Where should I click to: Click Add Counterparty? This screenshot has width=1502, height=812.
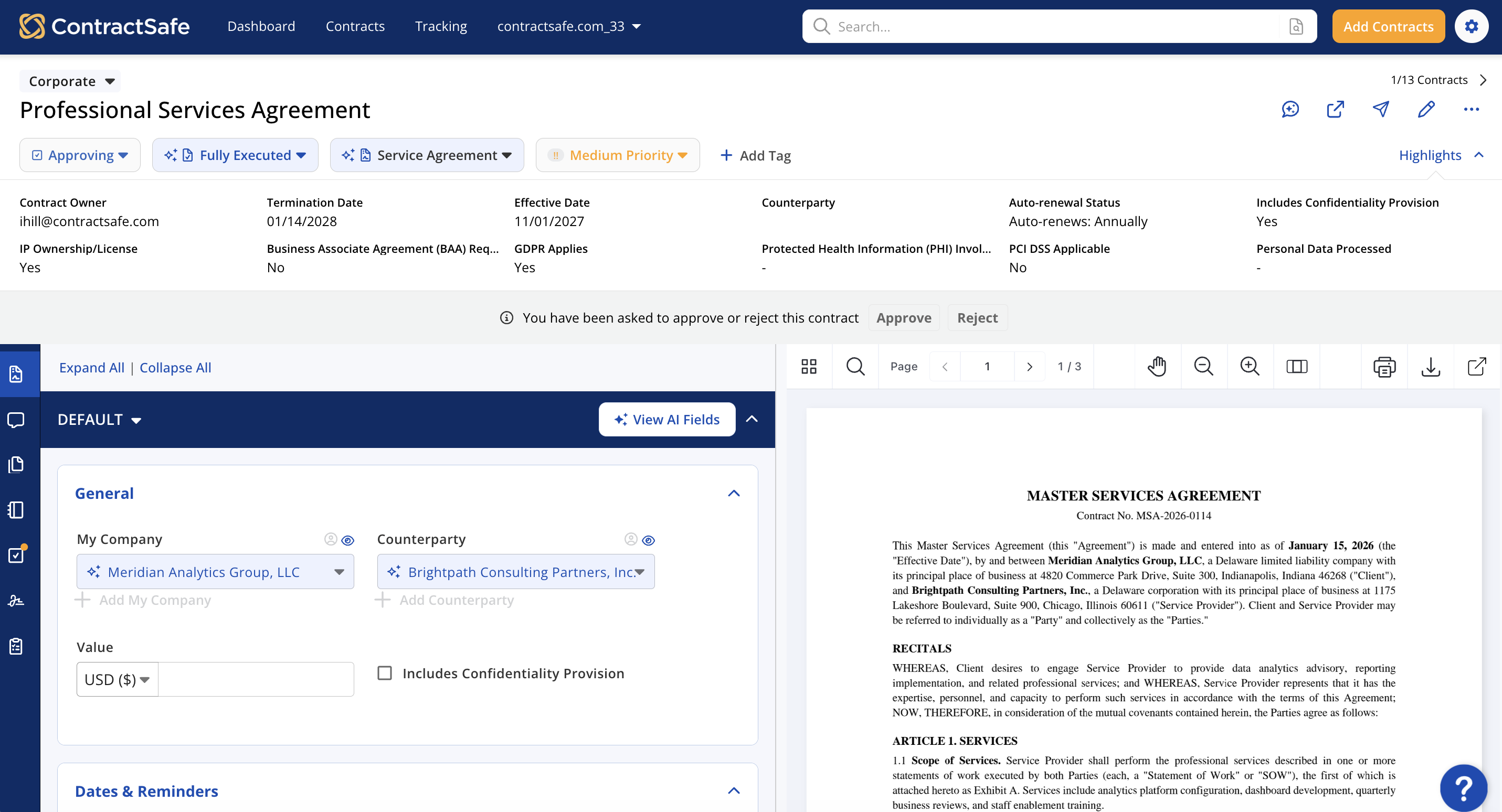click(445, 600)
